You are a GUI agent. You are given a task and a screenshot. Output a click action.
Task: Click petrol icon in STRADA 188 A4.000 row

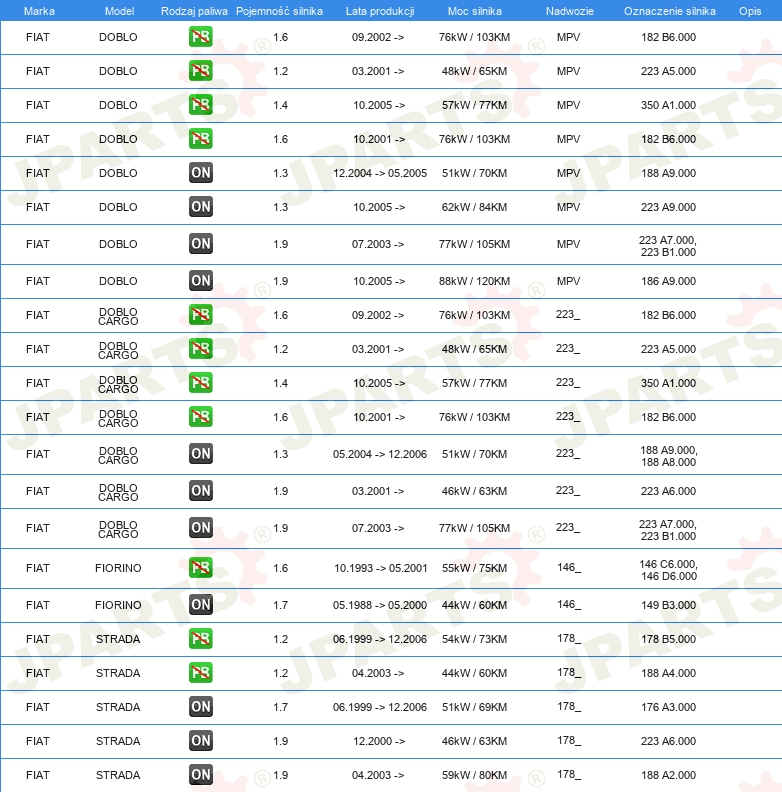pos(201,673)
